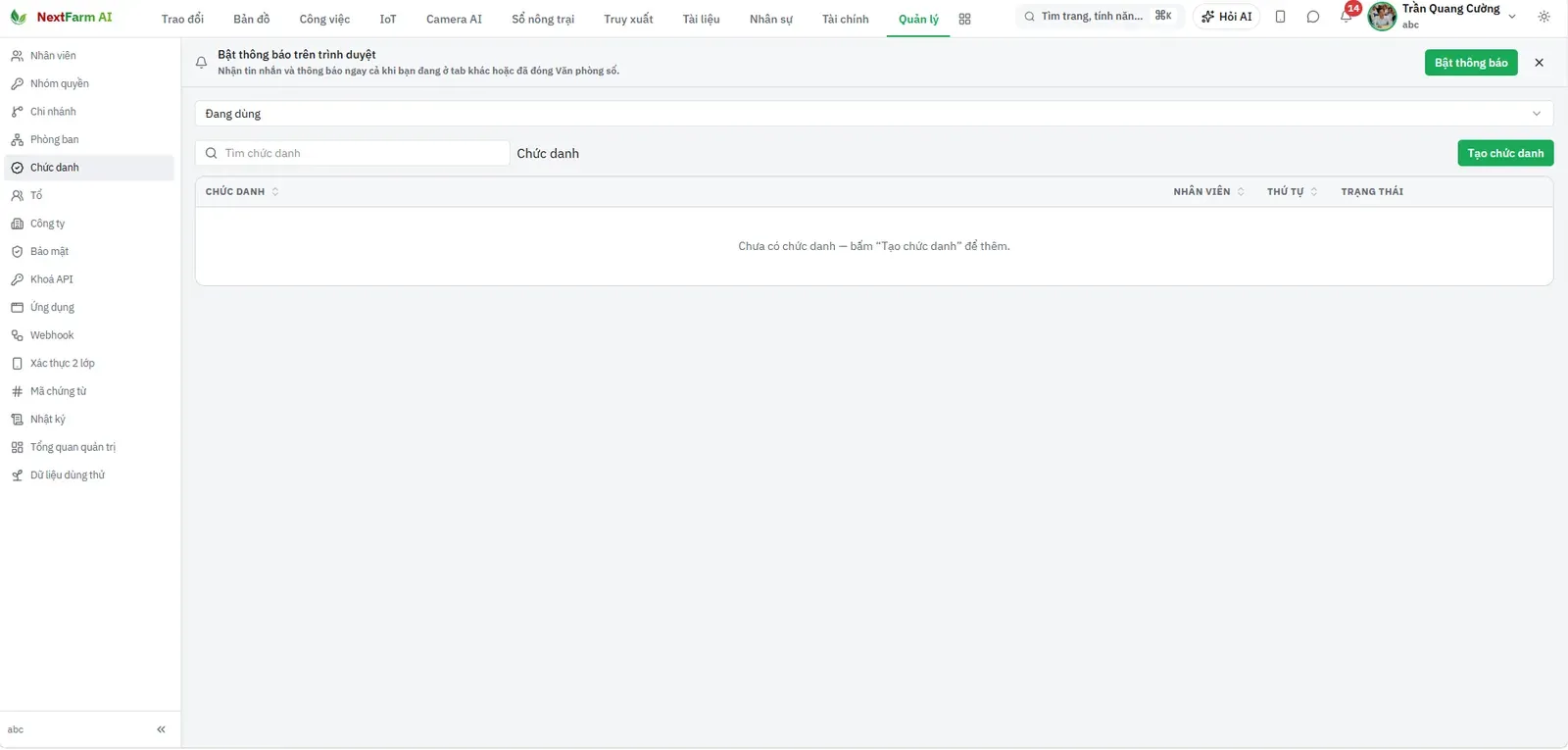Open Công ty in the sidebar

(x=89, y=224)
